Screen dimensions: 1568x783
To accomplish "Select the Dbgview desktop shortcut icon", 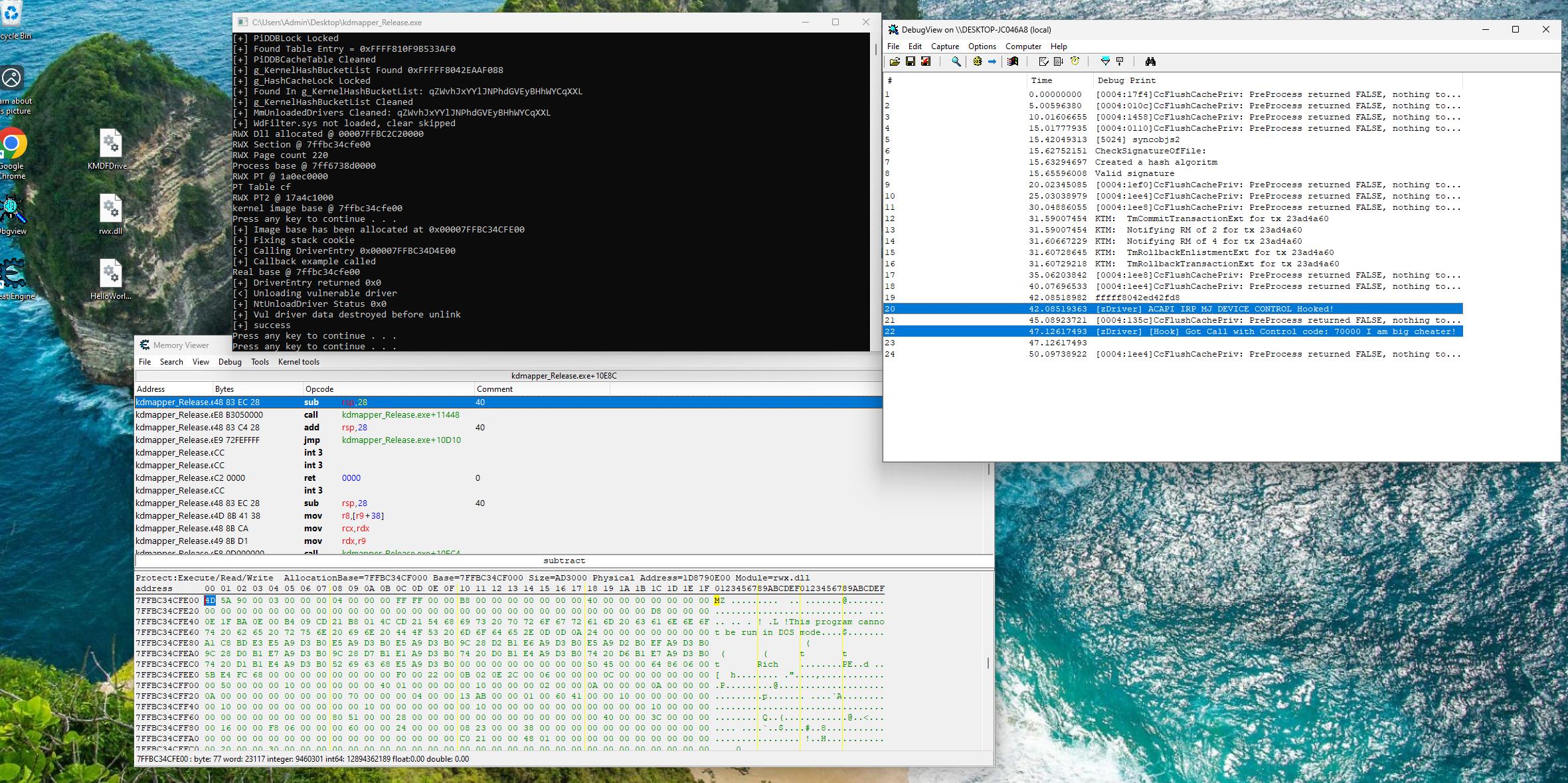I will (12, 215).
